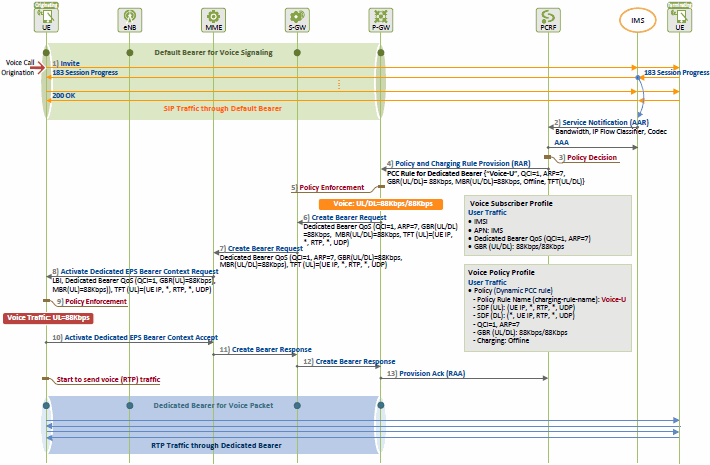Click "6) Create Bearer Request" label
Image resolution: width=710 pixels, height=465 pixels.
pos(345,217)
